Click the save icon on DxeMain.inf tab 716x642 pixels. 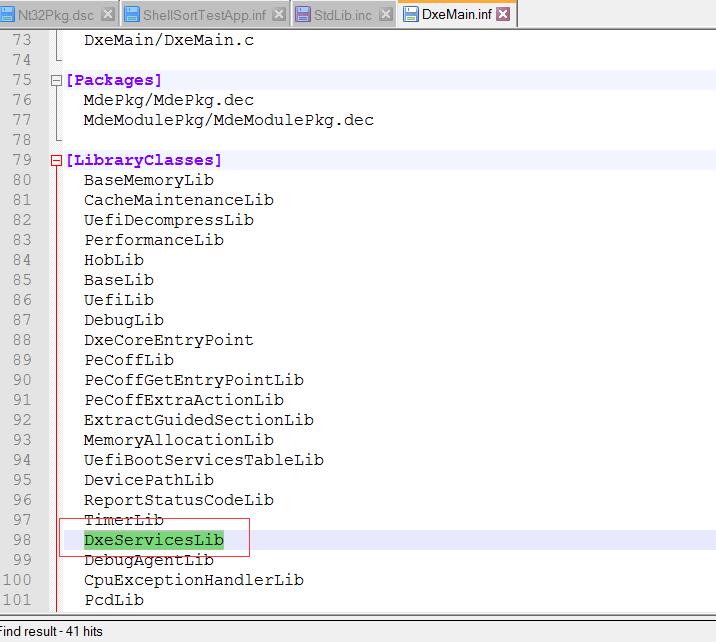[x=411, y=14]
